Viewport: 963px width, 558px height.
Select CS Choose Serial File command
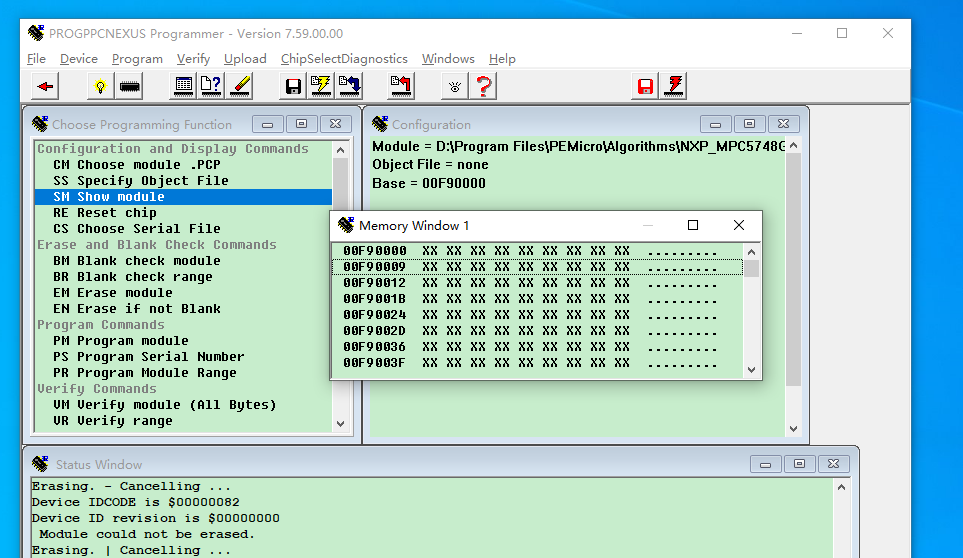tap(183, 228)
